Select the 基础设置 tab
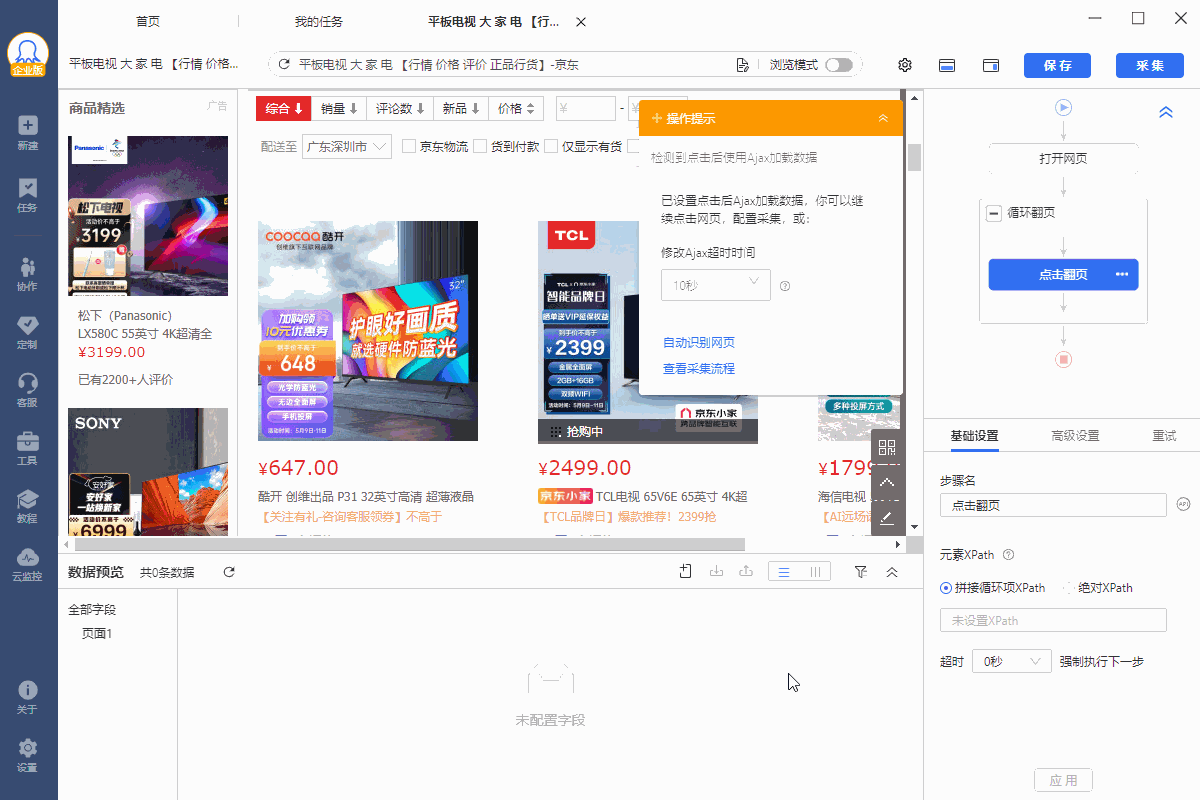Screen dimensions: 1200x800 974,436
